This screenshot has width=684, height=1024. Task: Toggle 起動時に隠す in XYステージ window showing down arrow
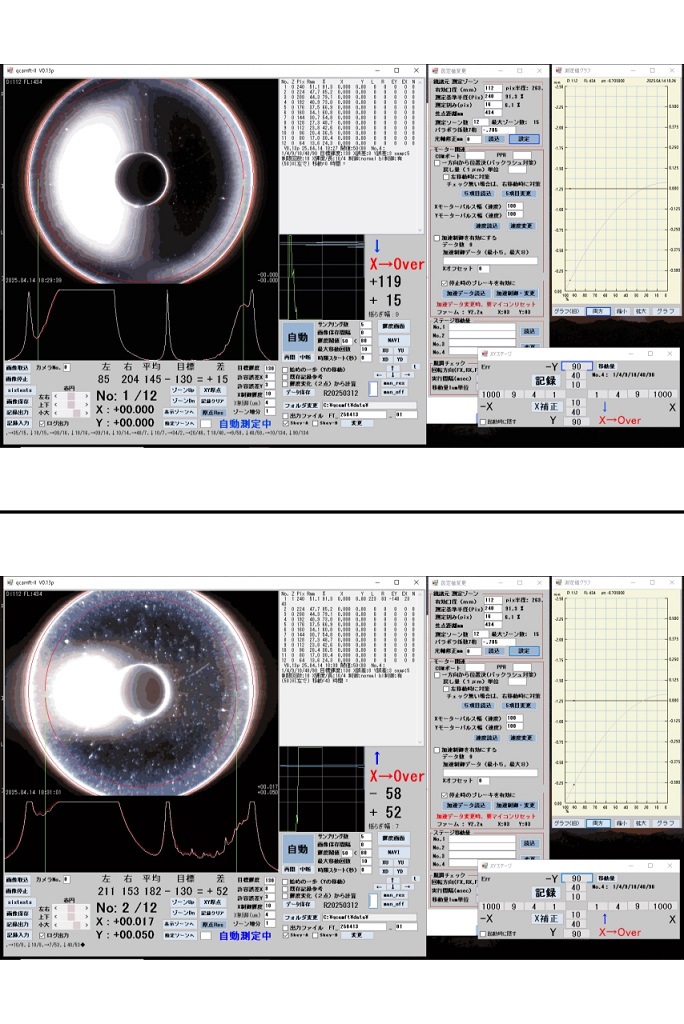point(483,422)
